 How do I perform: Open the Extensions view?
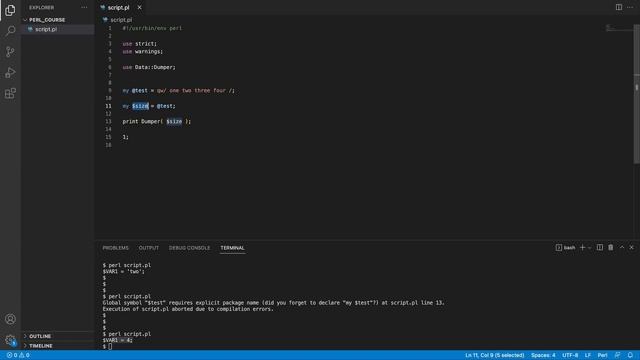[10, 93]
